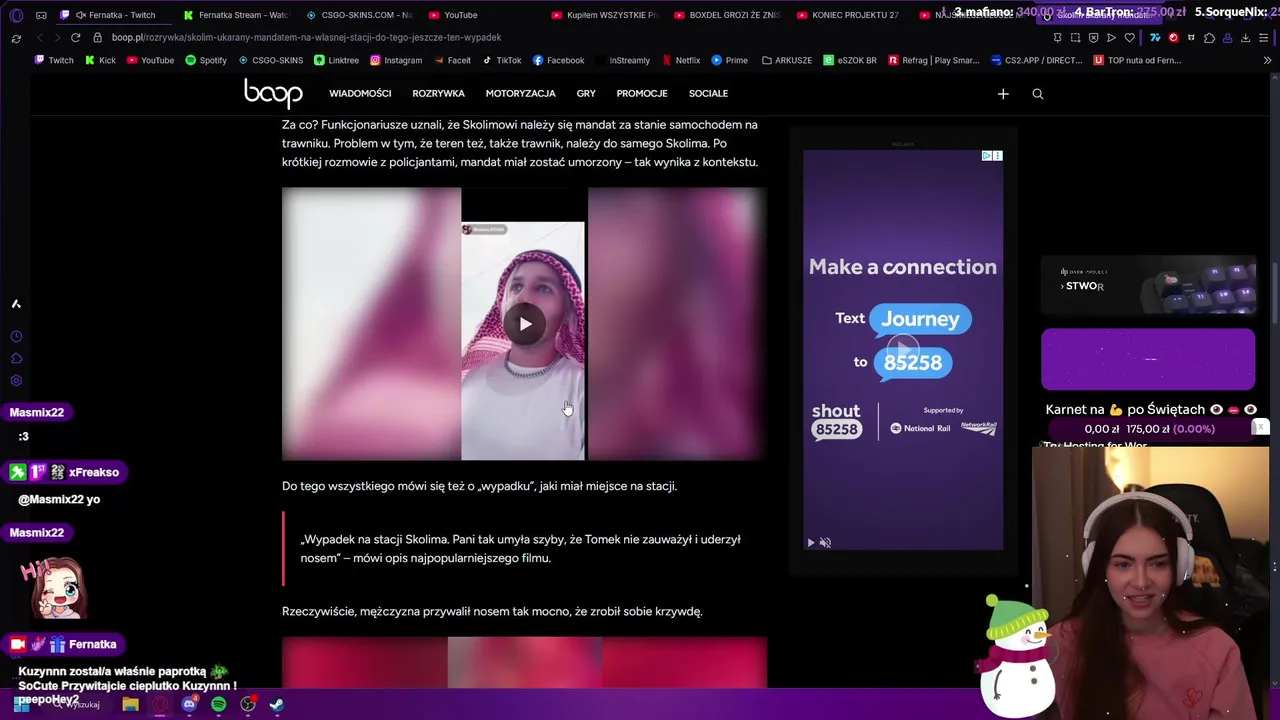Open sidebar Extensions cube icon

tap(16, 359)
